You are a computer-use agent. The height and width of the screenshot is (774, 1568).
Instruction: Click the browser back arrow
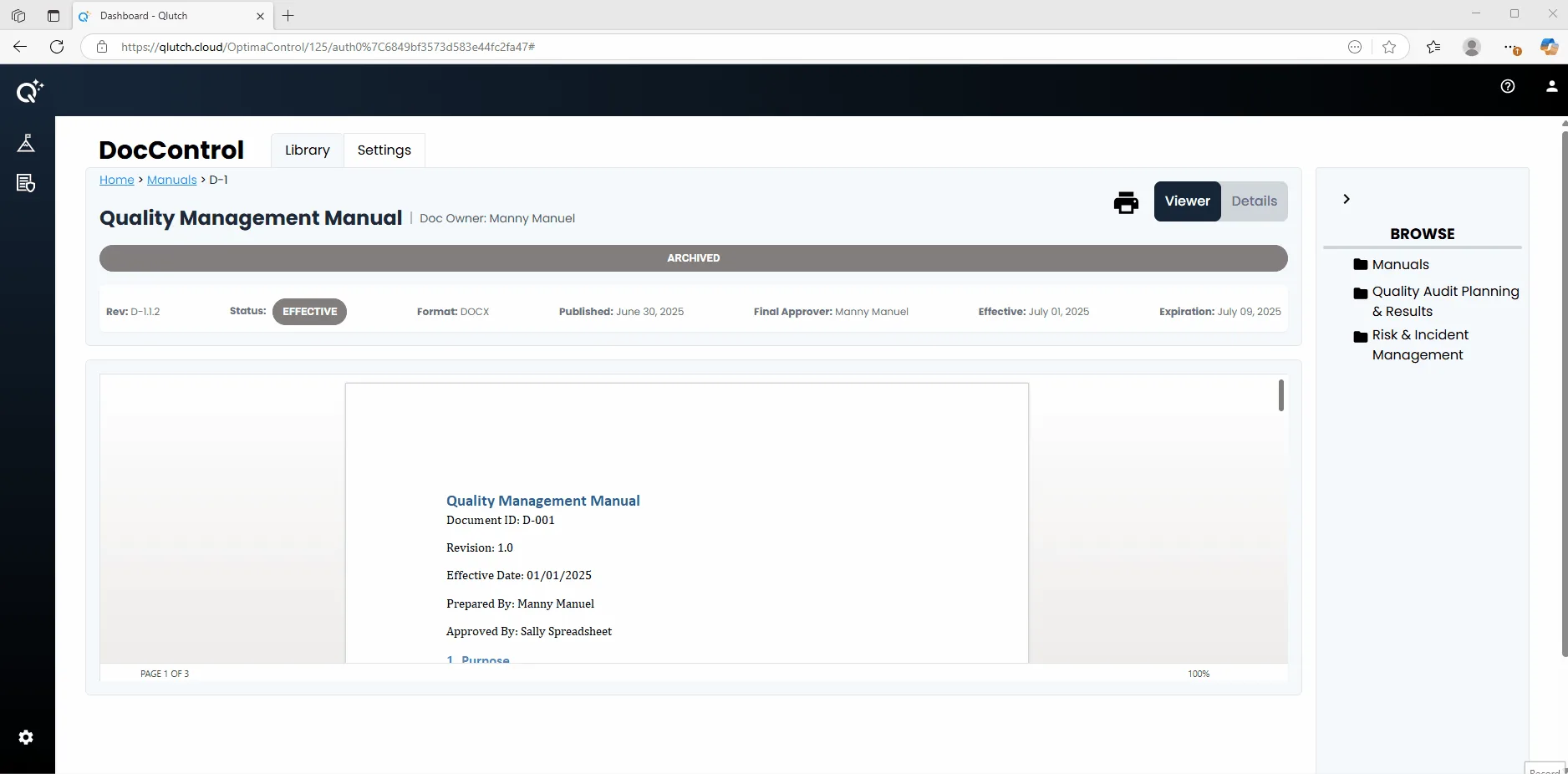coord(20,47)
